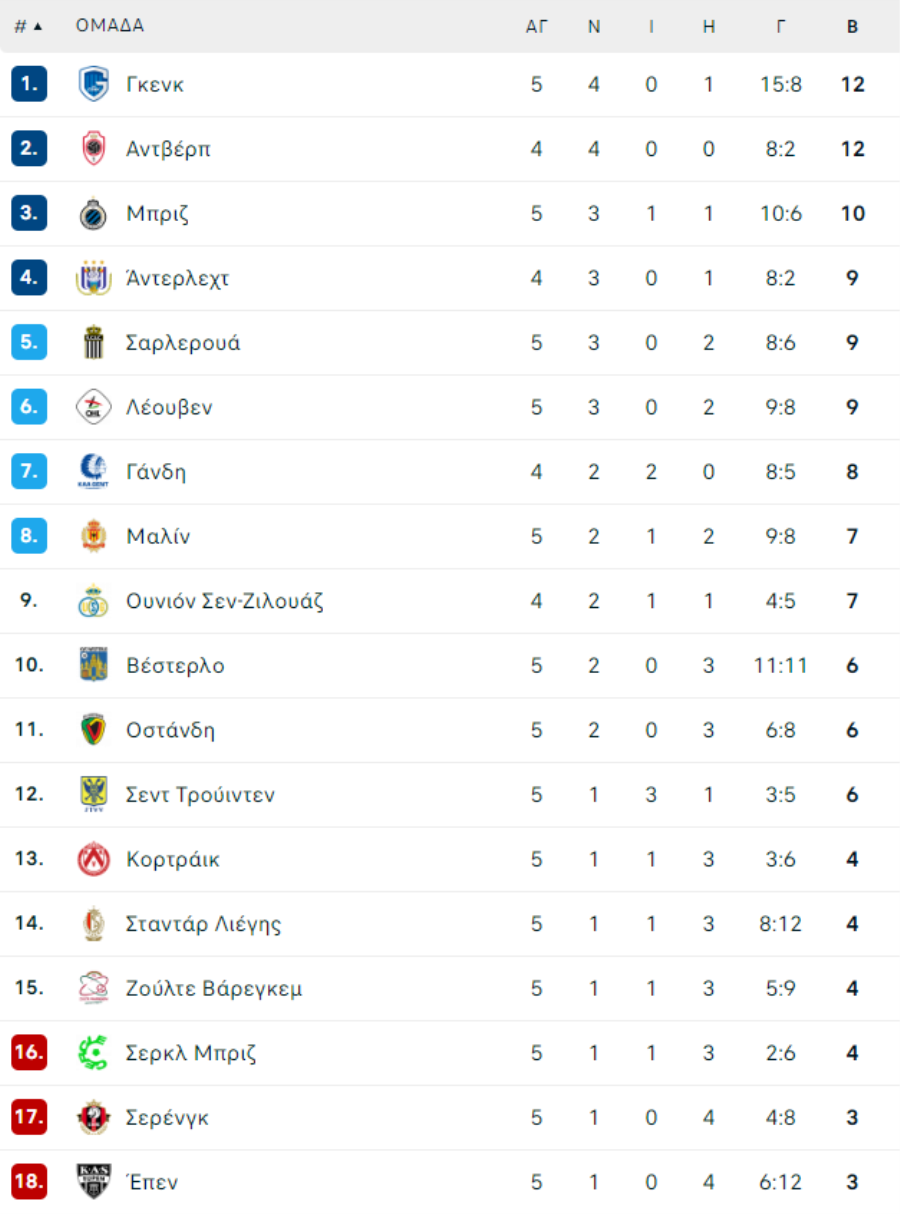Click the Γάνδη KAA Gent logo

[x=93, y=471]
